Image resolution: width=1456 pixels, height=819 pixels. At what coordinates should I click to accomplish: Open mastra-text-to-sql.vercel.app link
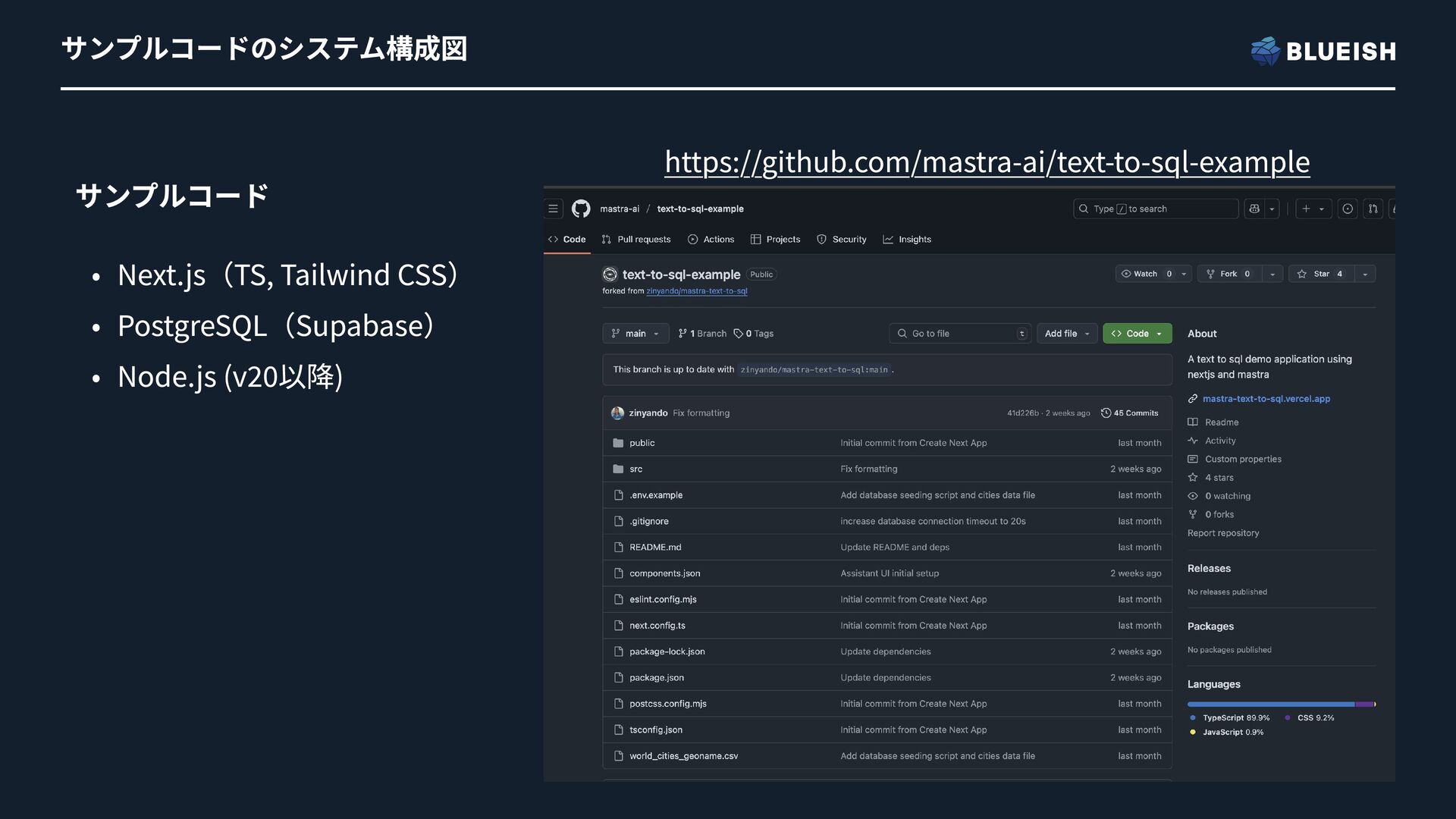pos(1266,399)
